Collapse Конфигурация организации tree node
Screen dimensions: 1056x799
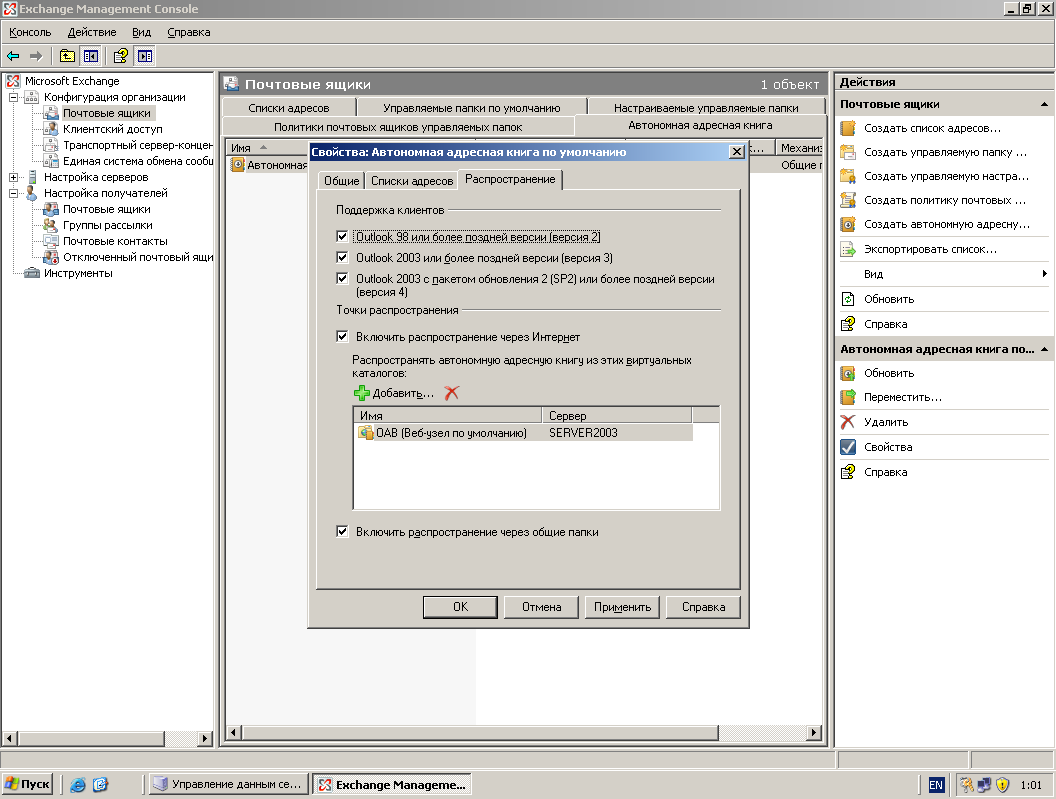13,97
